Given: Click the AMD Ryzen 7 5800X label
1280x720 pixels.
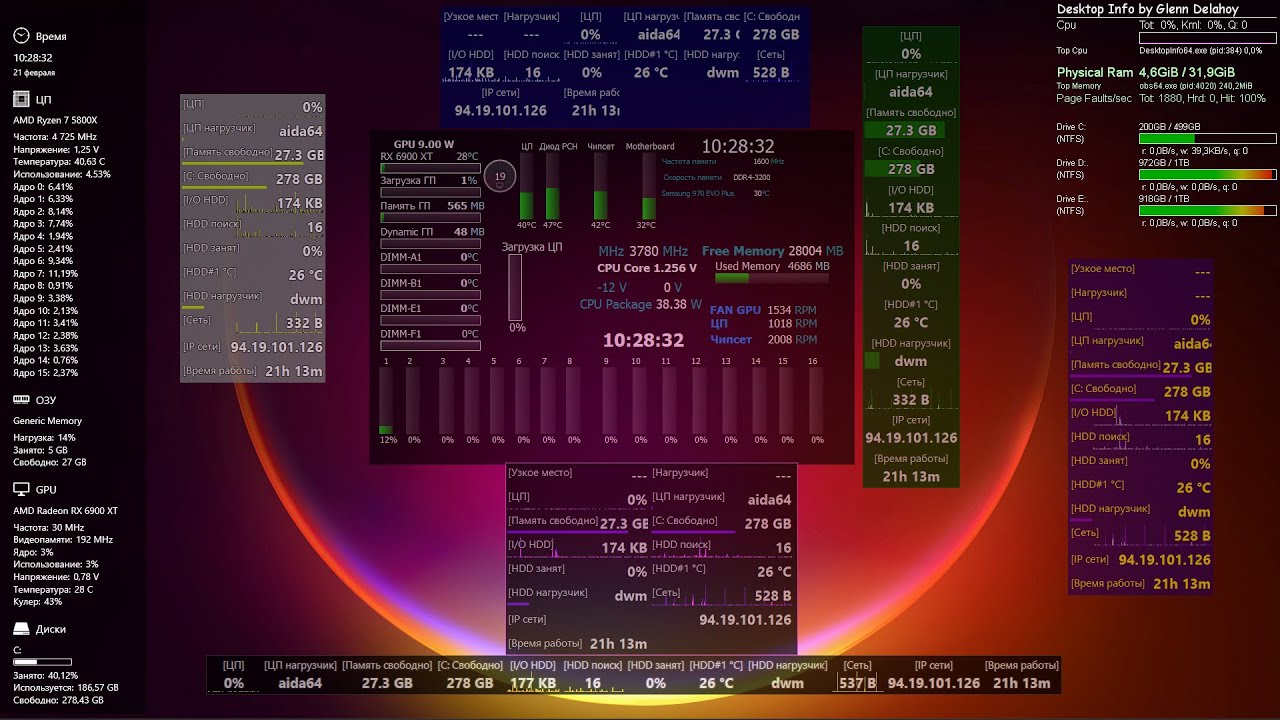Looking at the screenshot, I should 55,120.
